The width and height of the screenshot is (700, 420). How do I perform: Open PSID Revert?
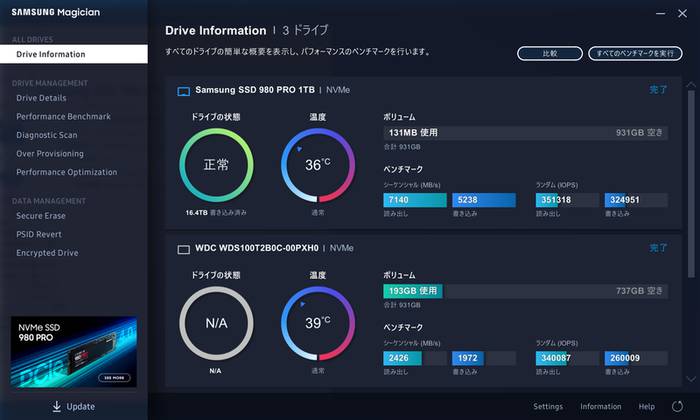coord(39,234)
